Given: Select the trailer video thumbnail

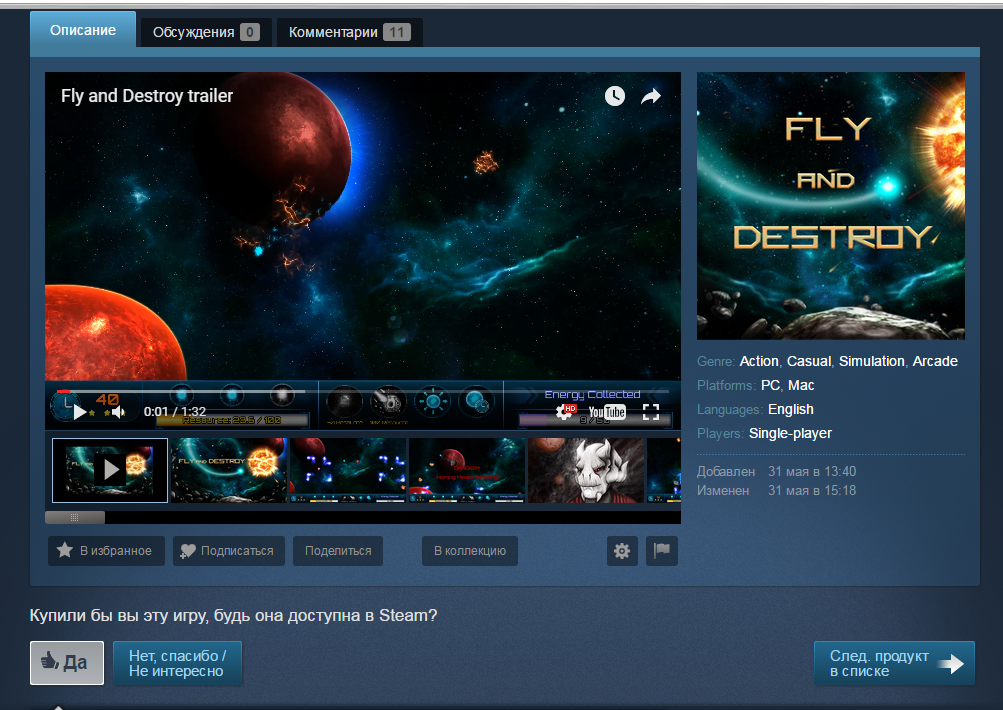Looking at the screenshot, I should (110, 470).
